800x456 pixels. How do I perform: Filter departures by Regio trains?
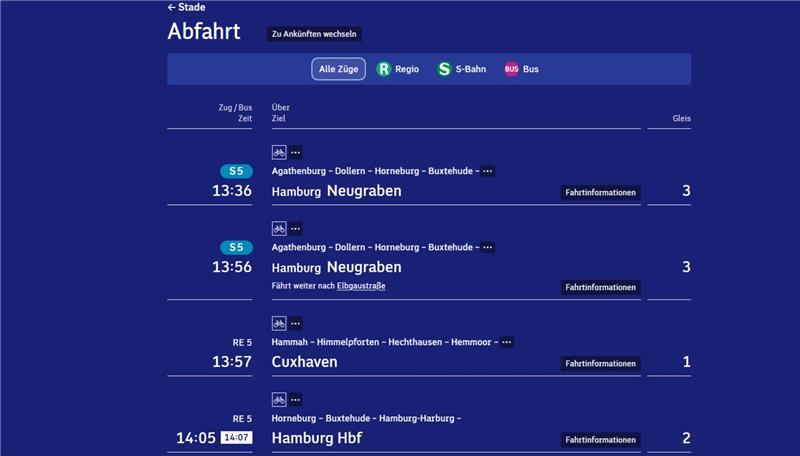tap(397, 69)
